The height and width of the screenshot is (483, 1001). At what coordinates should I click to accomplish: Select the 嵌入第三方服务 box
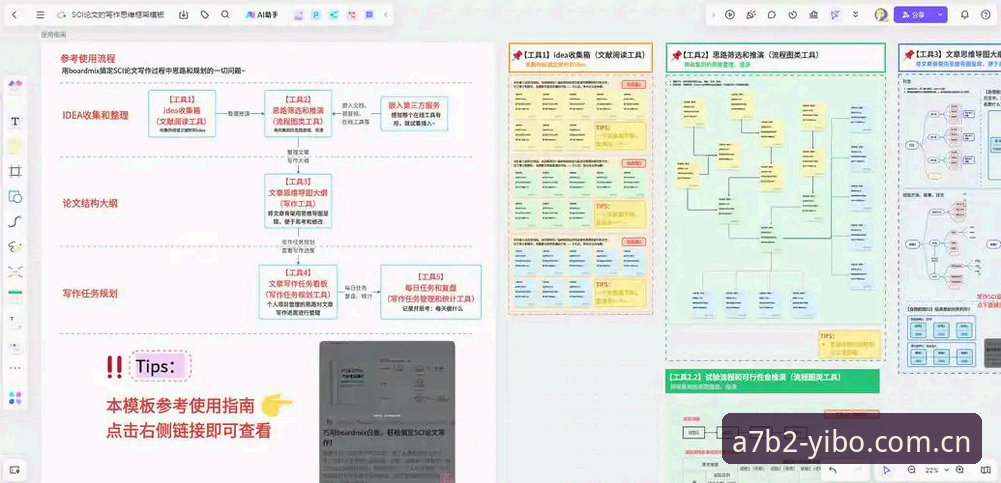click(x=414, y=114)
